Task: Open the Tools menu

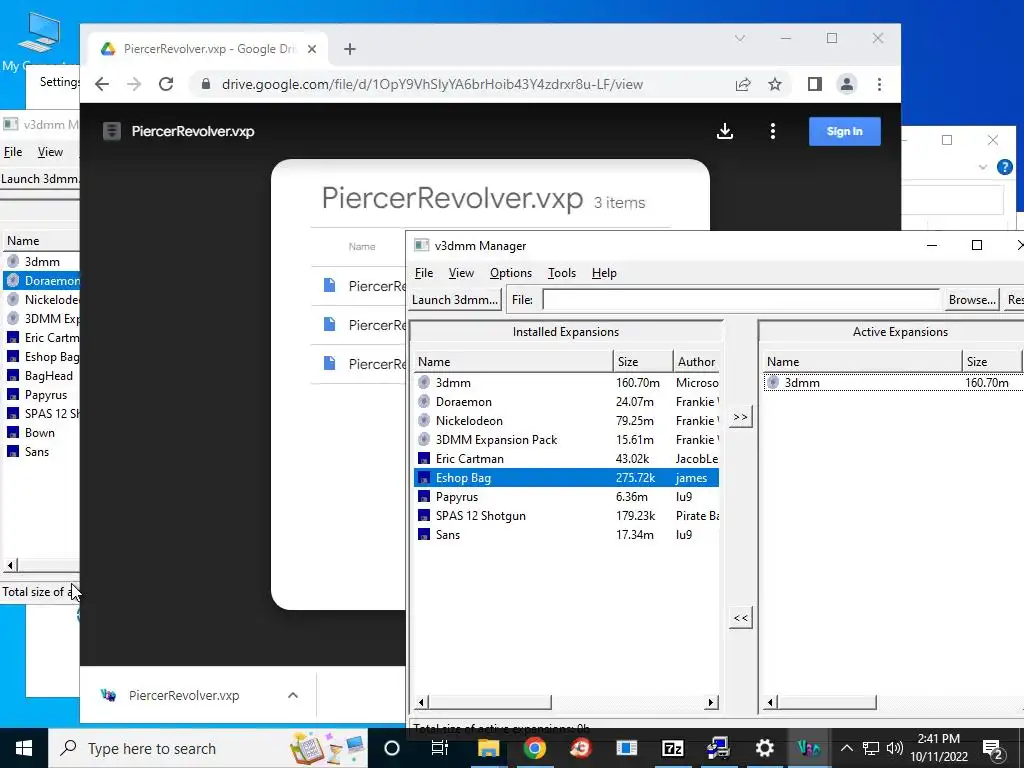Action: (562, 273)
